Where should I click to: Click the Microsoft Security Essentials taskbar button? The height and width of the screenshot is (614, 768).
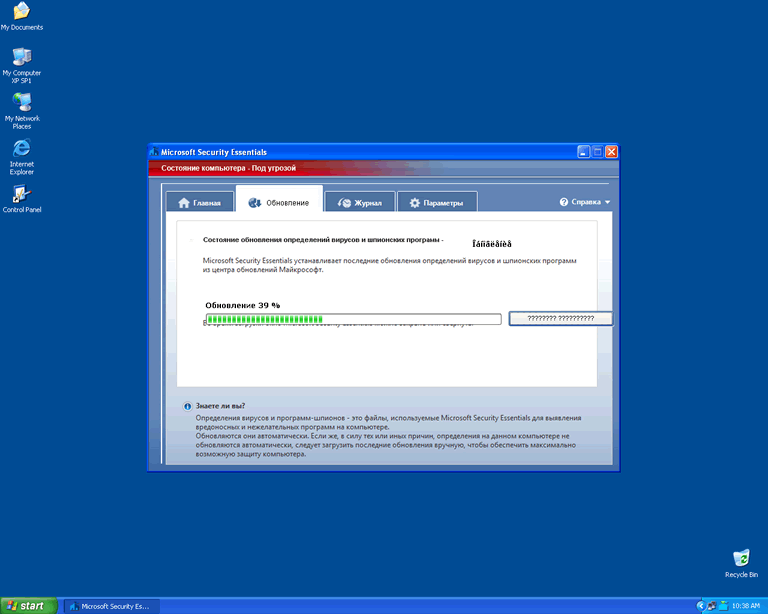(x=108, y=605)
